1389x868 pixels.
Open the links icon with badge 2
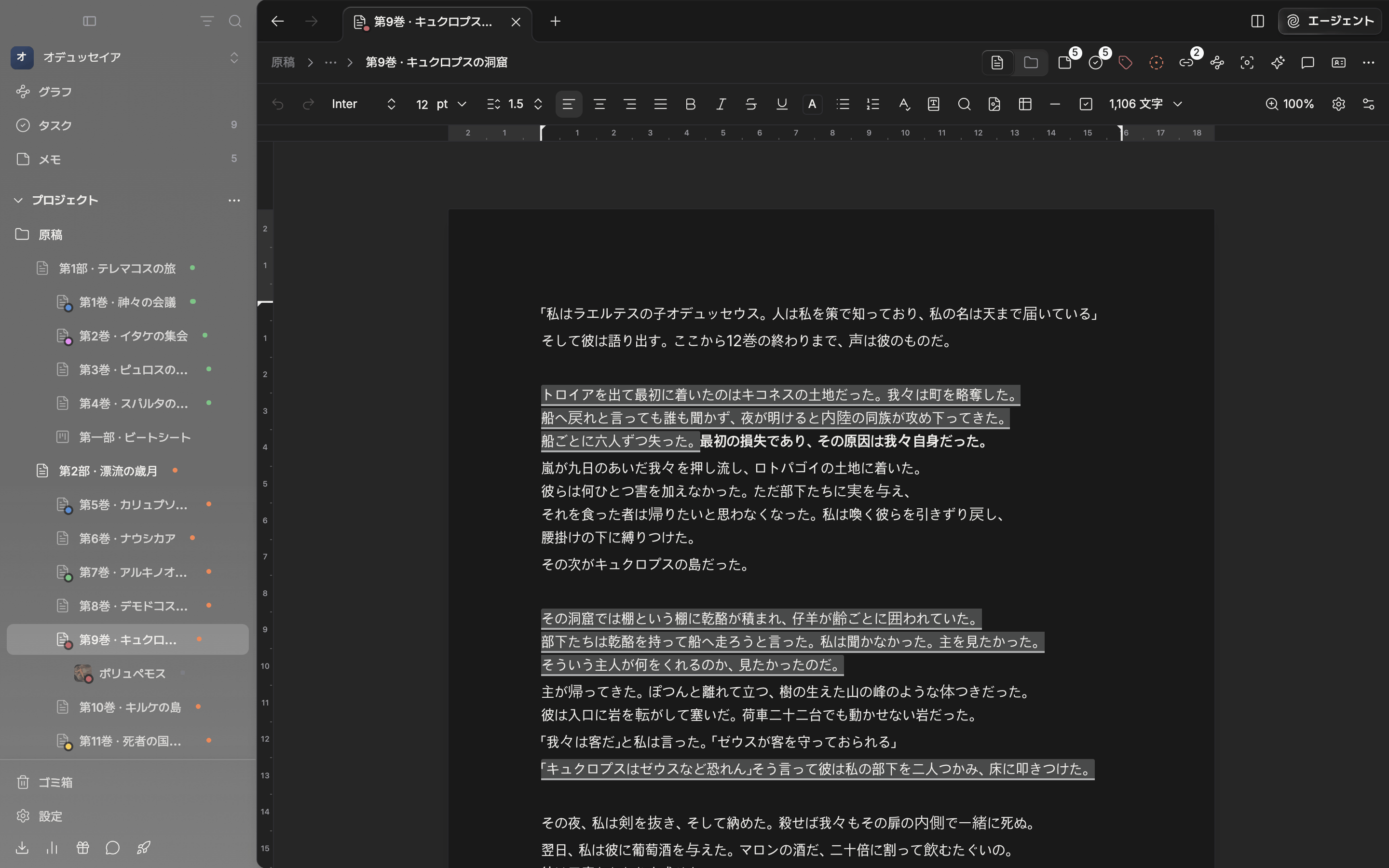[1186, 62]
